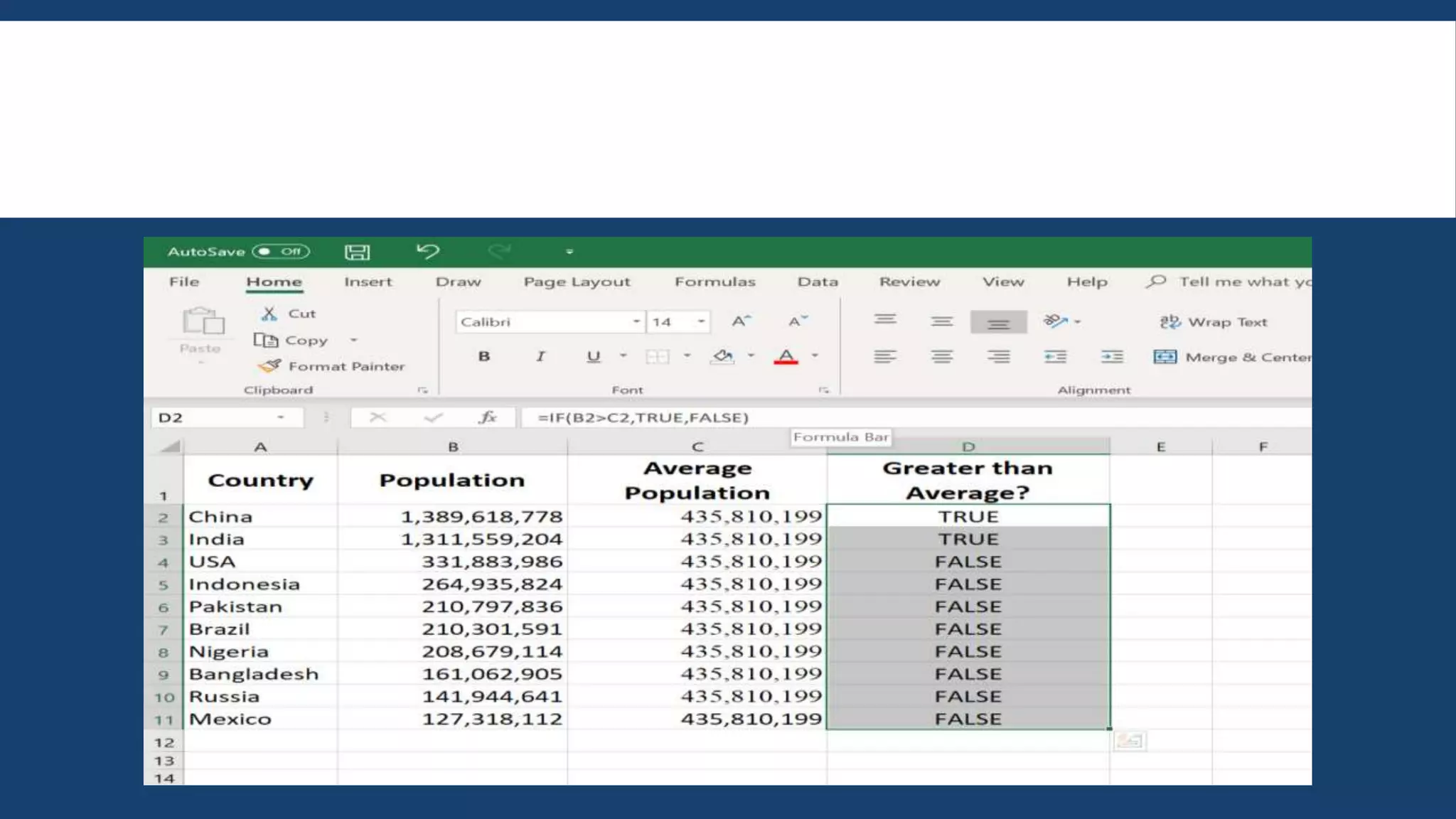Open the Page Layout tab
Viewport: 1456px width, 819px height.
pos(577,282)
